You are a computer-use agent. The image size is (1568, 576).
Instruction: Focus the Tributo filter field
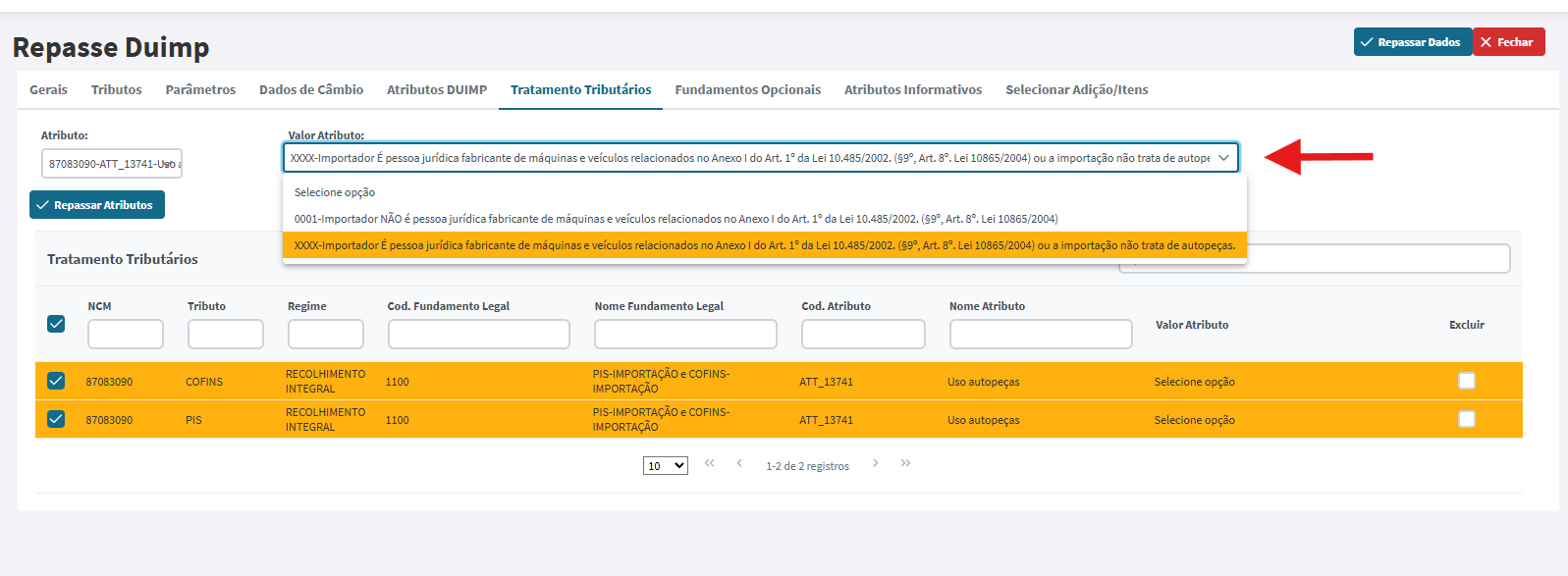tap(225, 334)
